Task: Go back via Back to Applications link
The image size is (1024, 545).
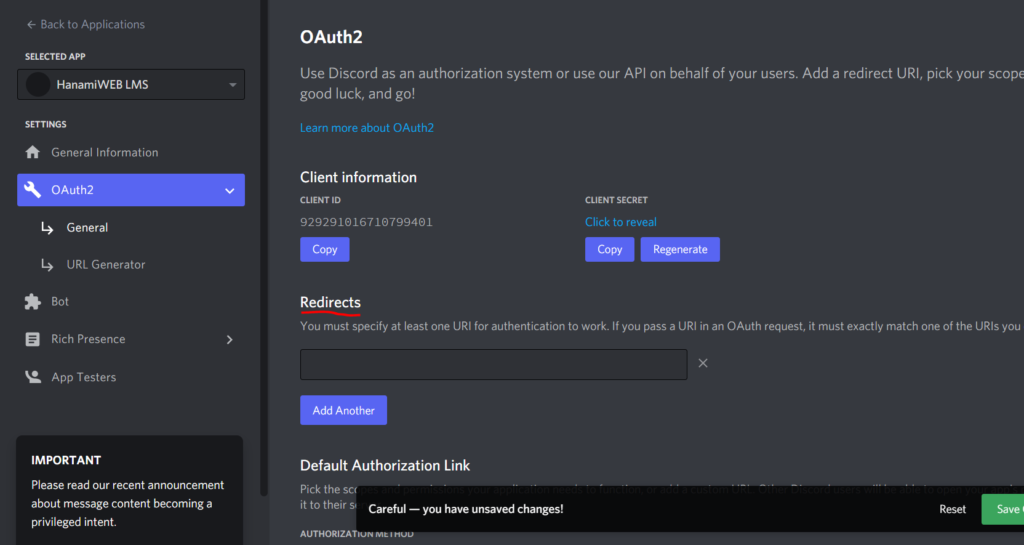Action: point(86,24)
